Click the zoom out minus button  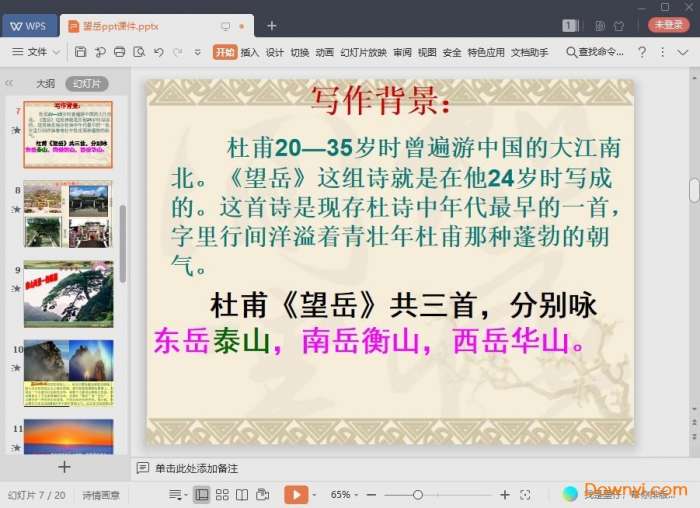(371, 495)
